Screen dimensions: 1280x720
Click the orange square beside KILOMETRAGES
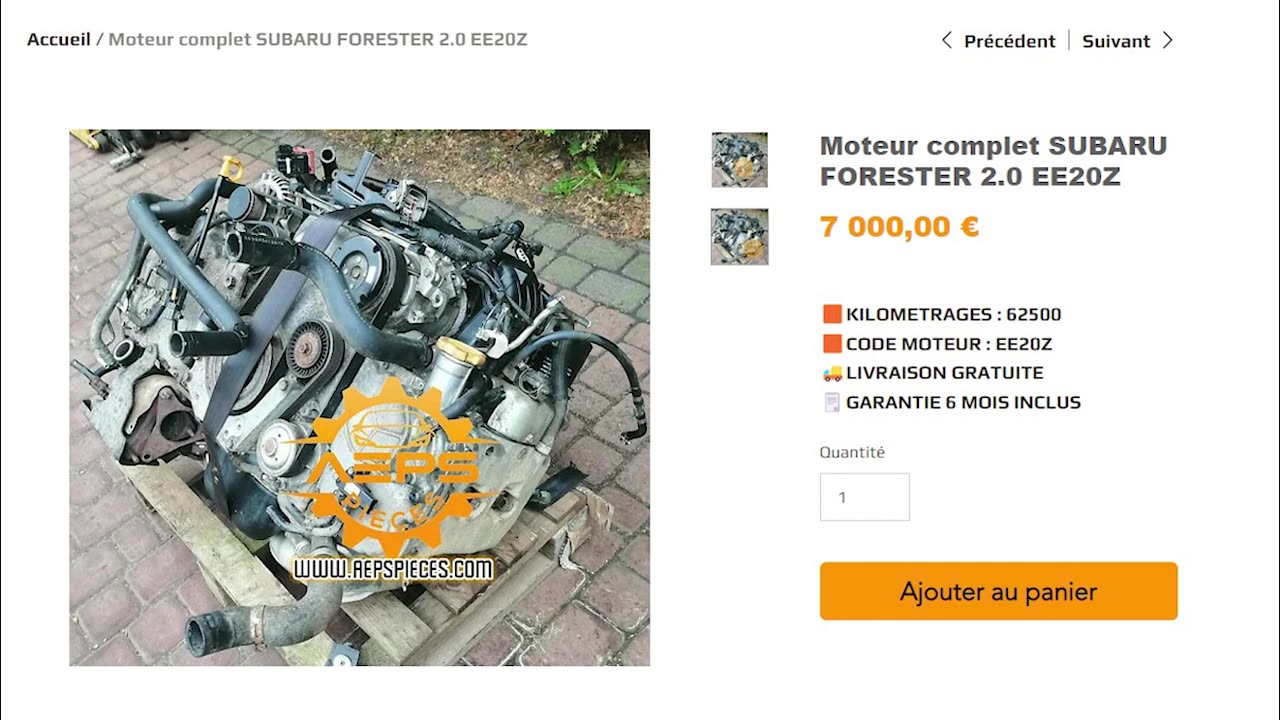[832, 314]
